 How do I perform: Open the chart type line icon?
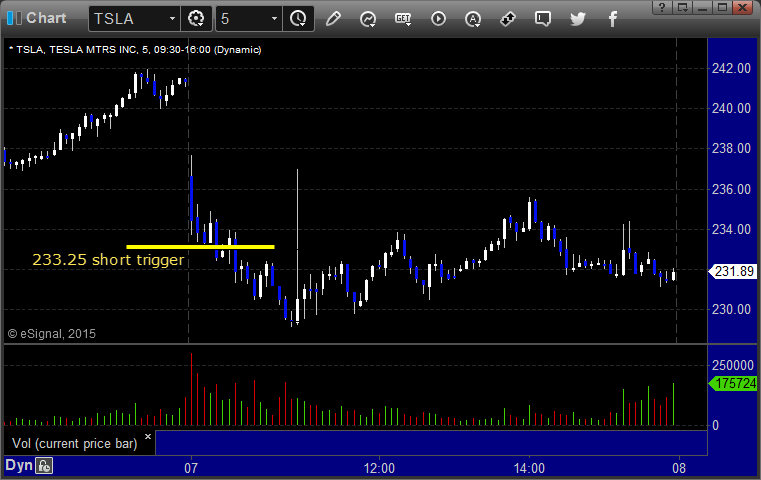point(368,19)
